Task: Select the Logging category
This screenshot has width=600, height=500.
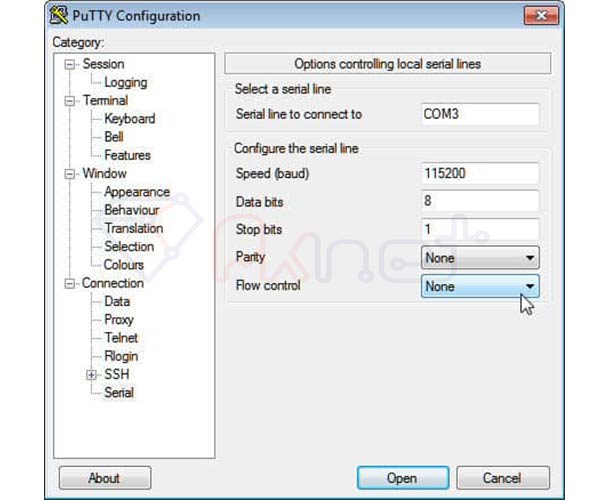Action: click(126, 82)
